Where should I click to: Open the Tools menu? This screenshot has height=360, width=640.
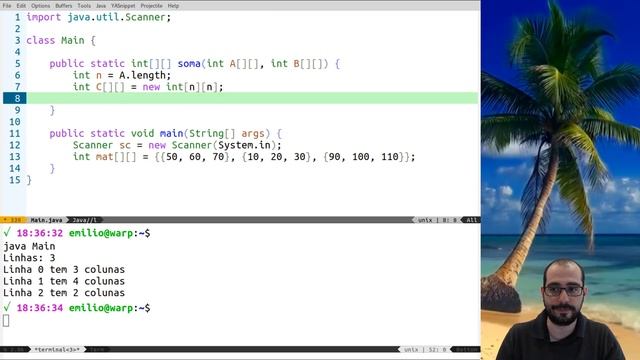click(x=84, y=6)
